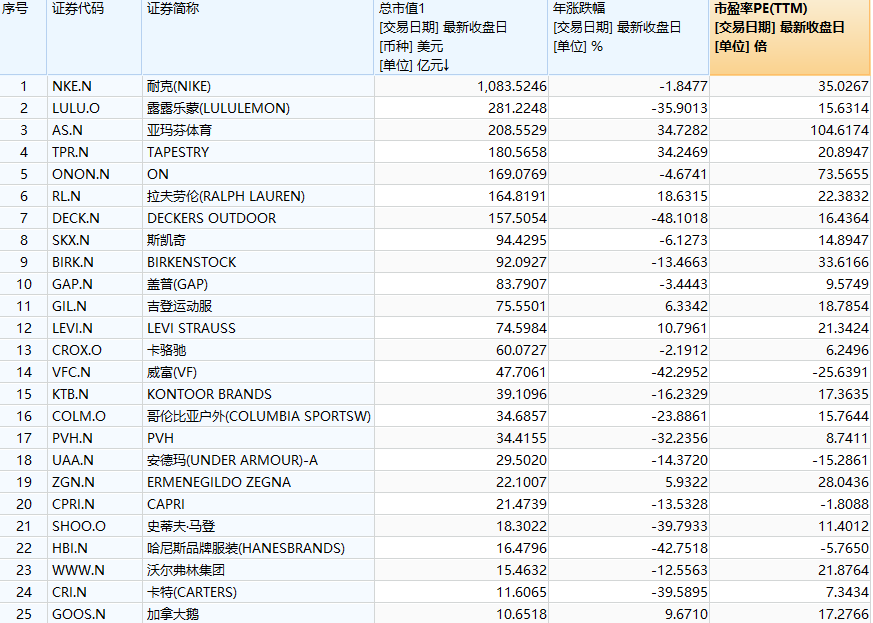Click the TPR.N ticker cell
This screenshot has height=623, width=873.
click(95, 152)
